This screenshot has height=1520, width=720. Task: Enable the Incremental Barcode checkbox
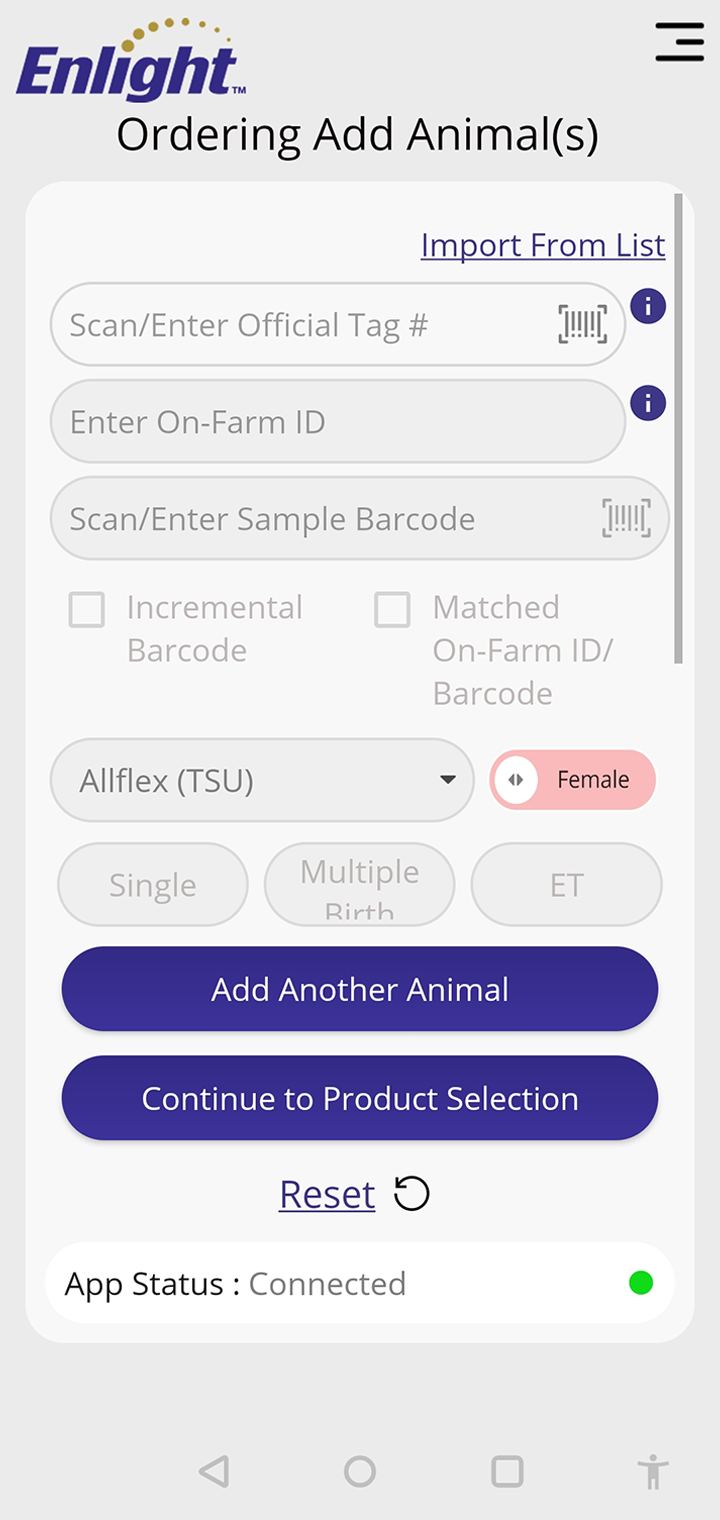87,609
